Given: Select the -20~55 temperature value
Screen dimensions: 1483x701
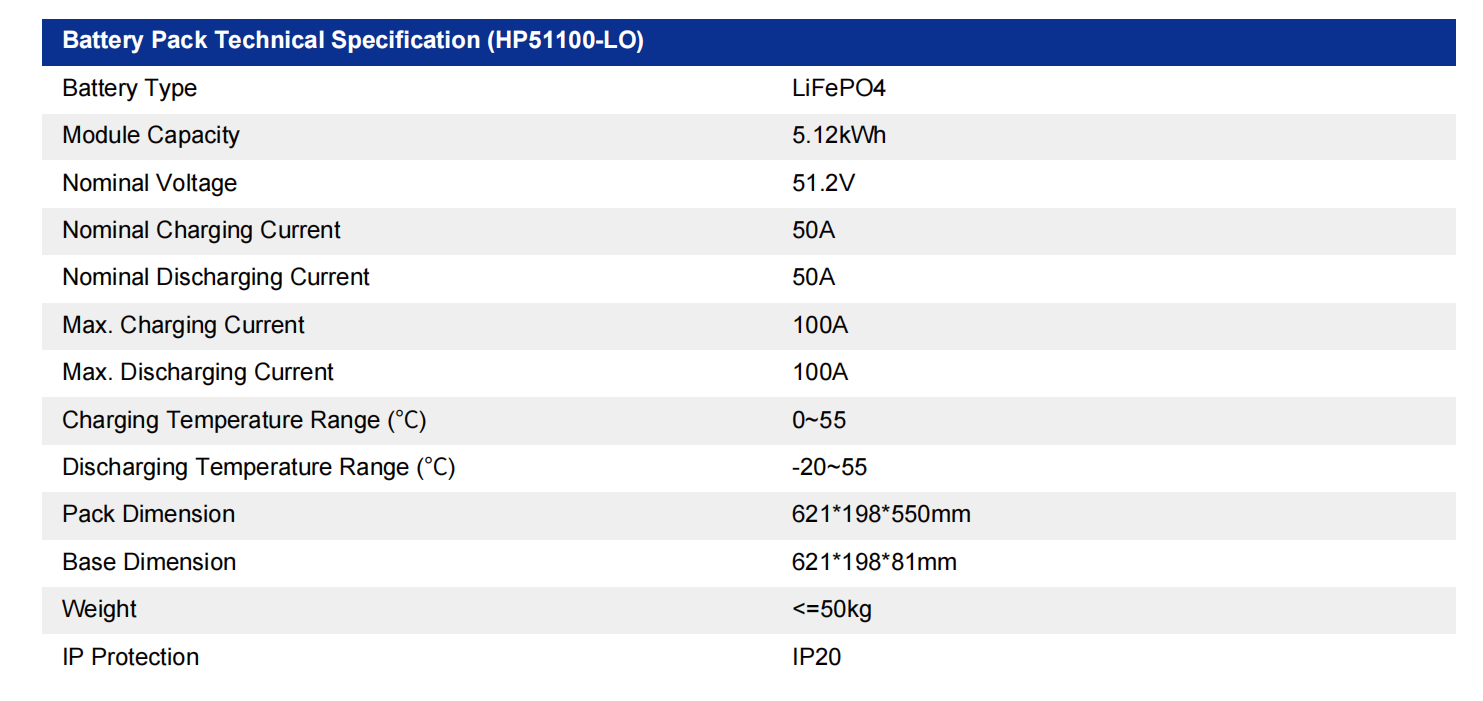Looking at the screenshot, I should [829, 467].
